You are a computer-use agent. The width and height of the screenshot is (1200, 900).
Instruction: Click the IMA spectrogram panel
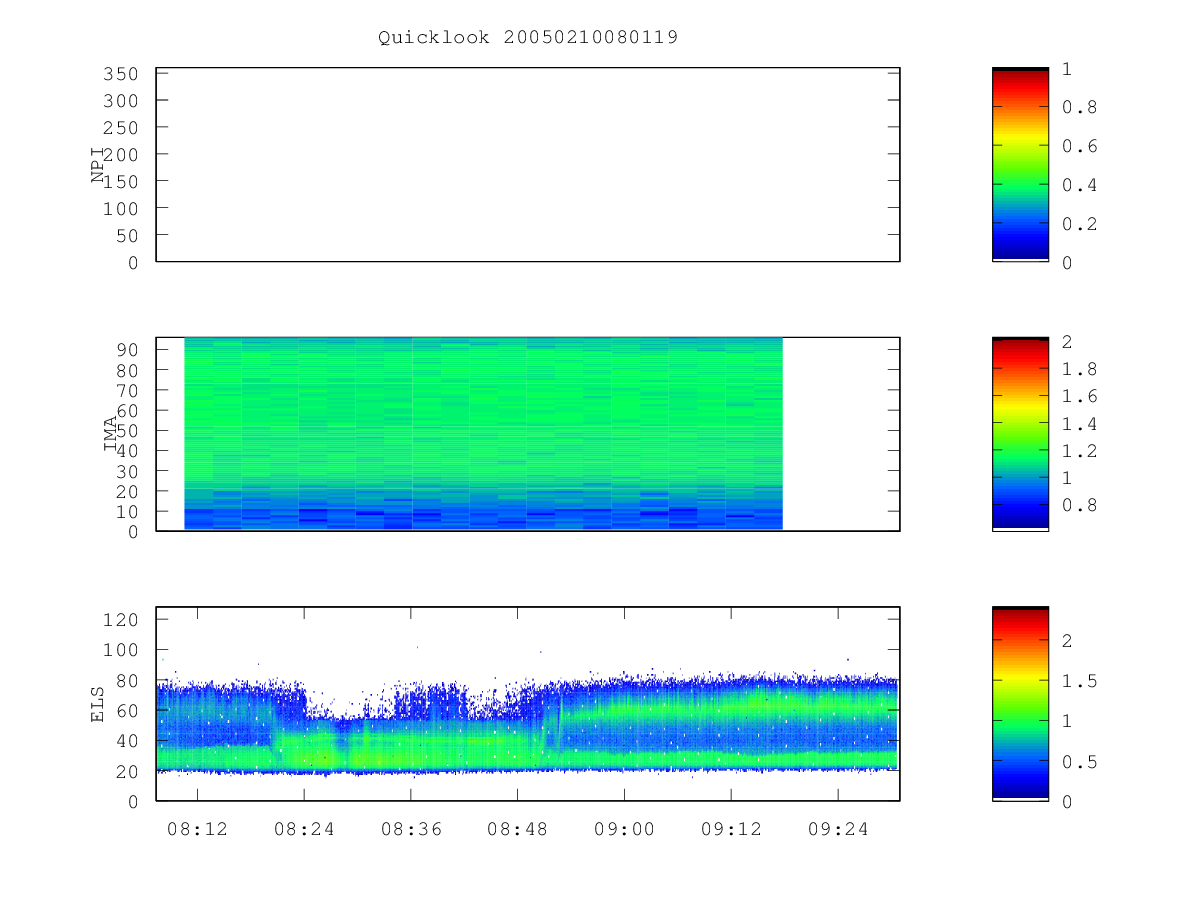point(528,434)
